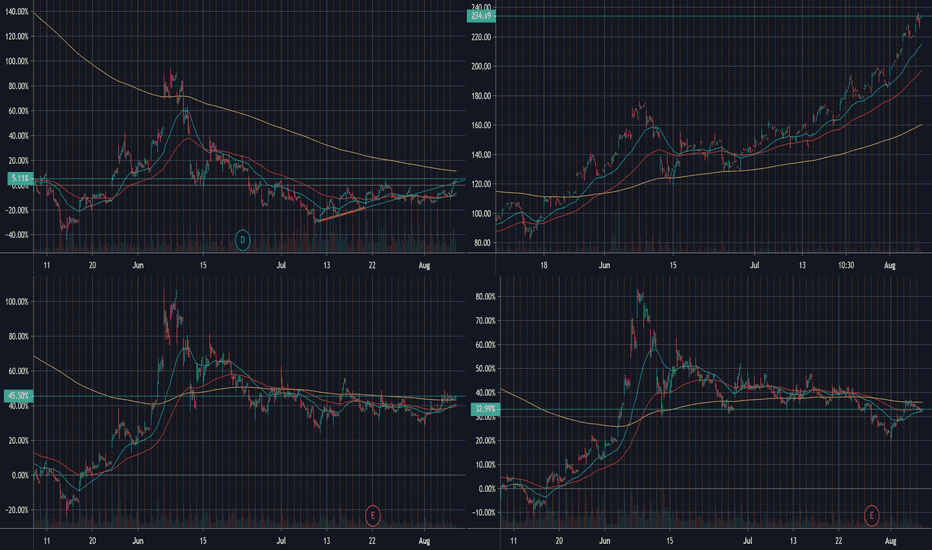Image resolution: width=932 pixels, height=550 pixels.
Task: Click 60.00% on the 45.50% chart axis
Action: tap(16, 371)
